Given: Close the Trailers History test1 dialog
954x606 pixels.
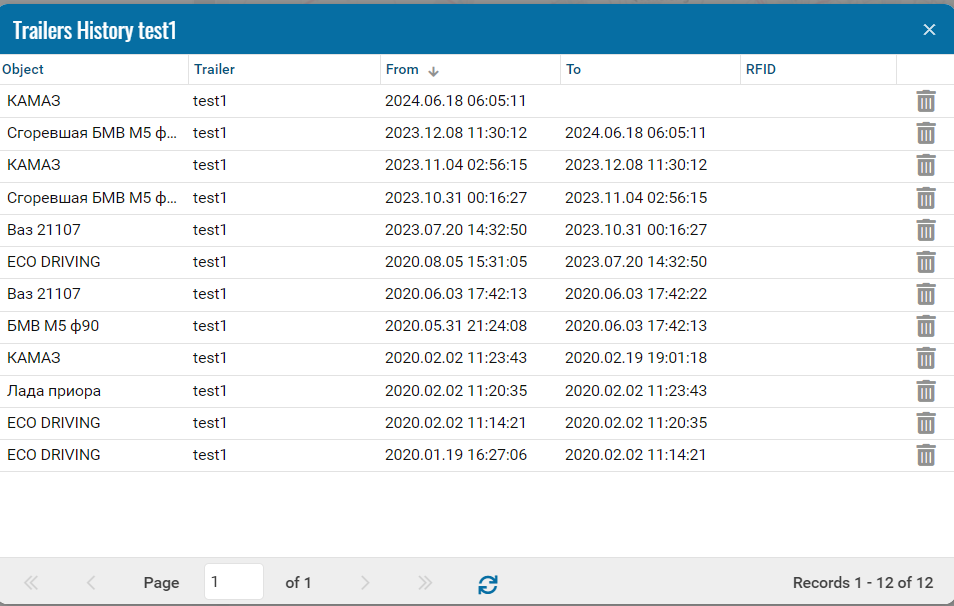Looking at the screenshot, I should click(x=929, y=30).
